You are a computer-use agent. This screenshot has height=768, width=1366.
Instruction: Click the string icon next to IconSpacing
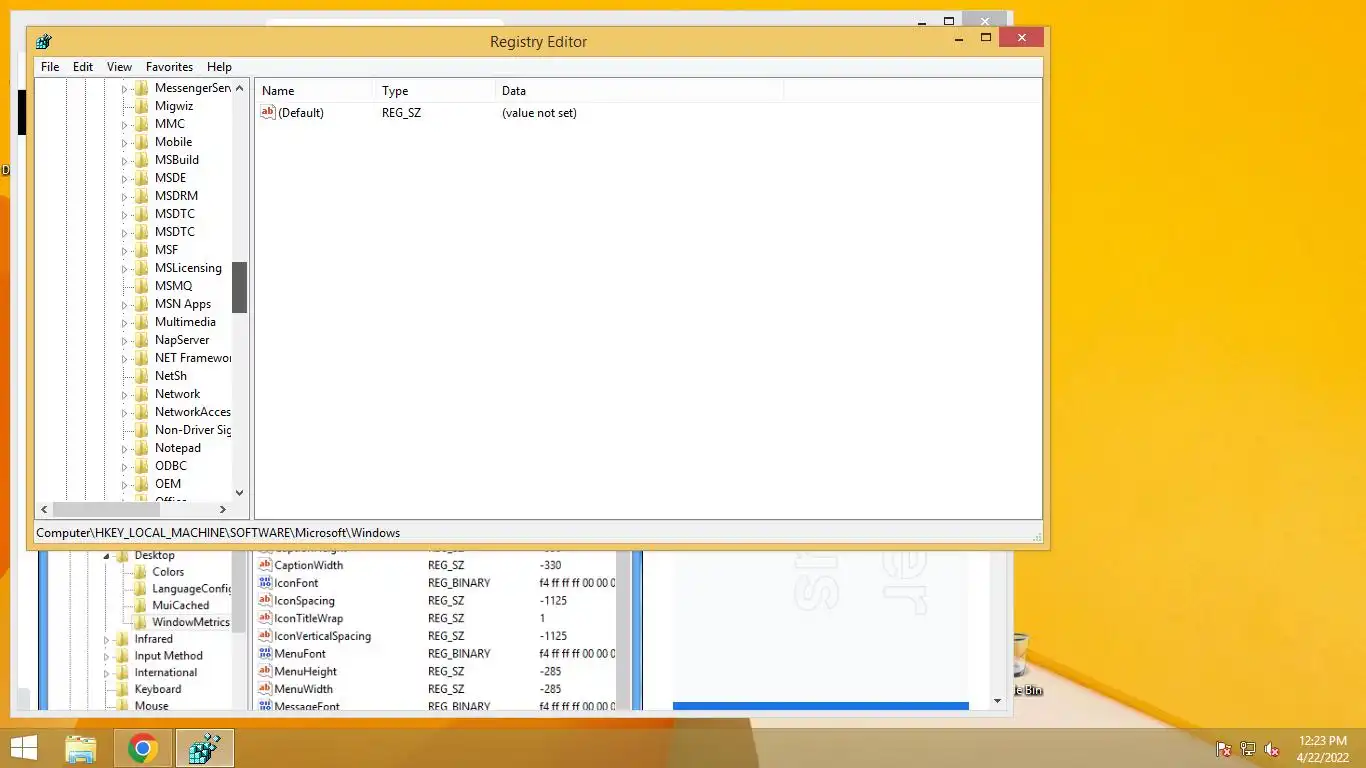click(265, 601)
